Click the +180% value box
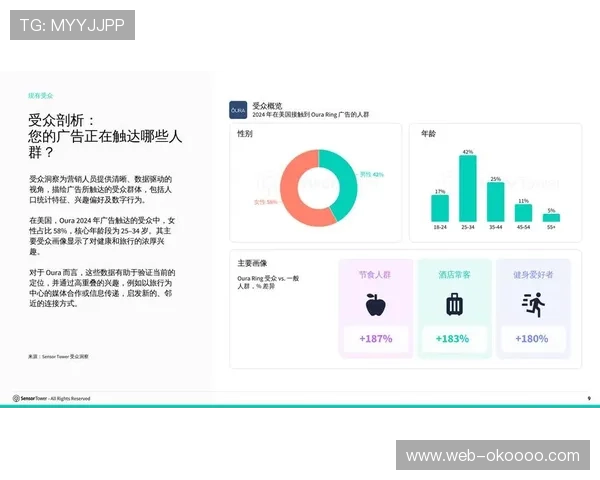The image size is (600, 480). click(x=532, y=339)
